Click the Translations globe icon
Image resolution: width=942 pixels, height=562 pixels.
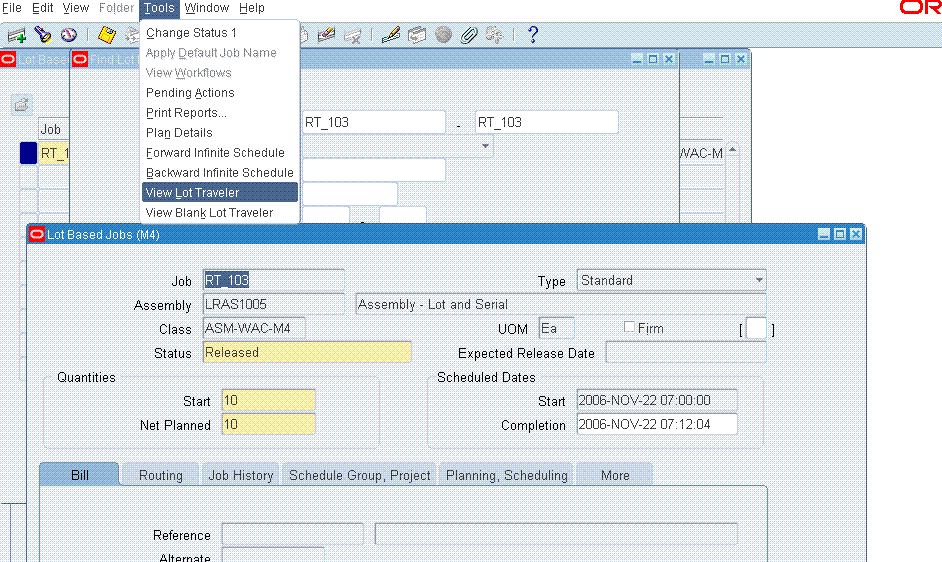tap(443, 35)
